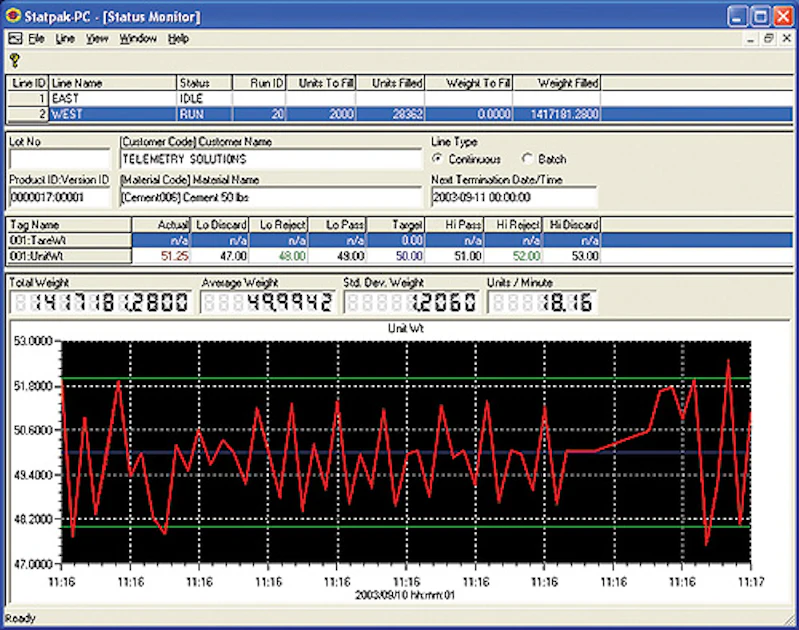The image size is (799, 630).
Task: Click the Total Weight digital display
Action: (x=100, y=302)
